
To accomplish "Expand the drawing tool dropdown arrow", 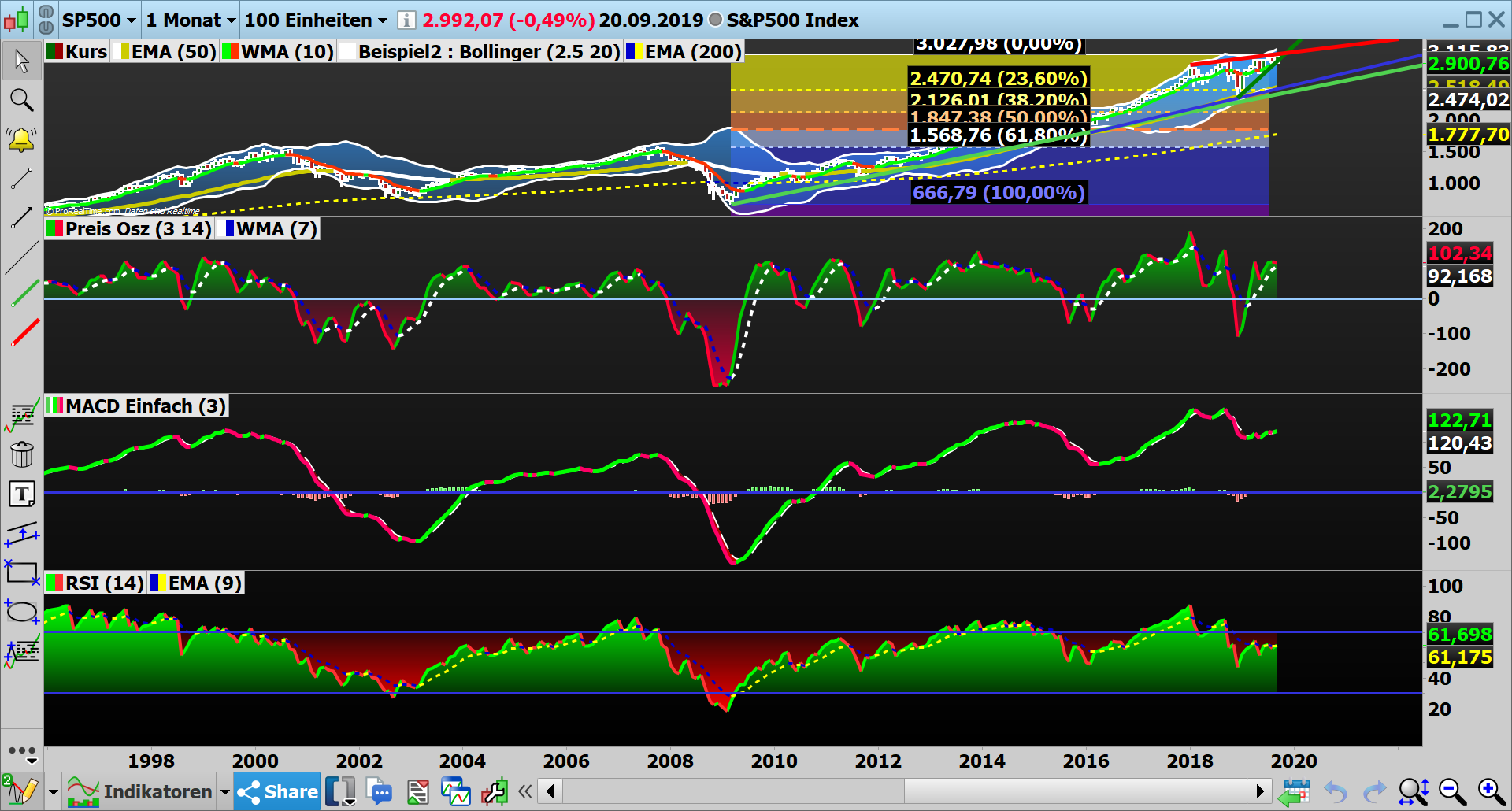I will (53, 792).
